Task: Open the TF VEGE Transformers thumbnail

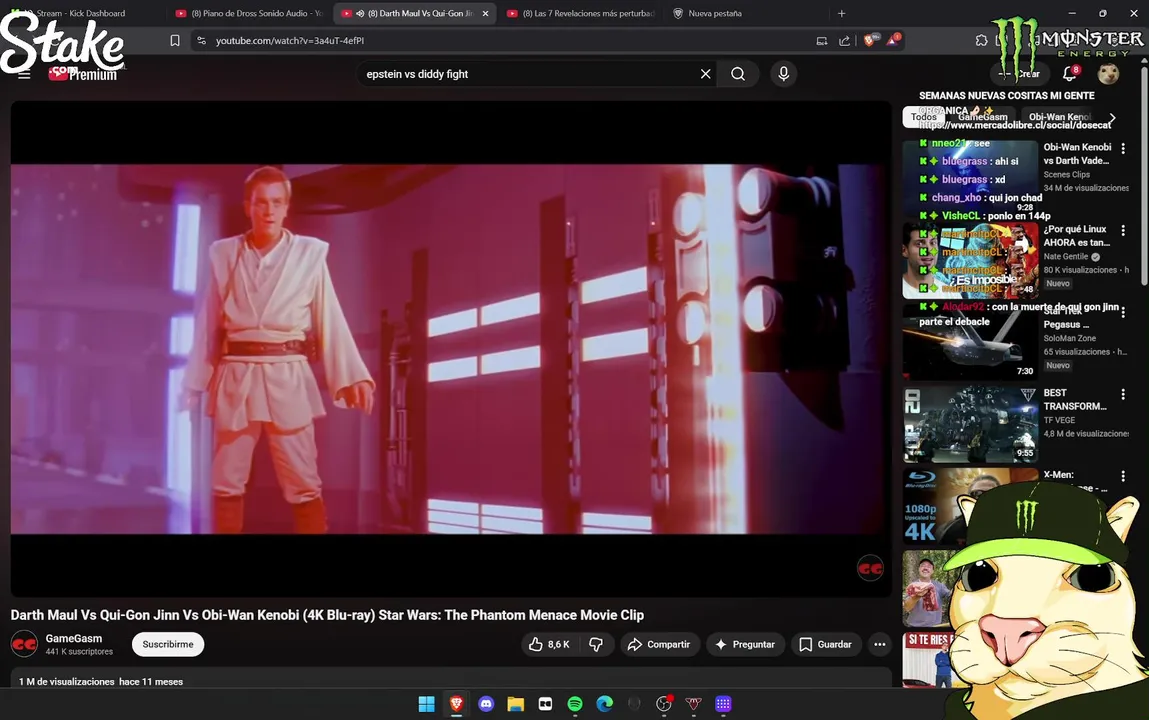Action: click(x=970, y=424)
